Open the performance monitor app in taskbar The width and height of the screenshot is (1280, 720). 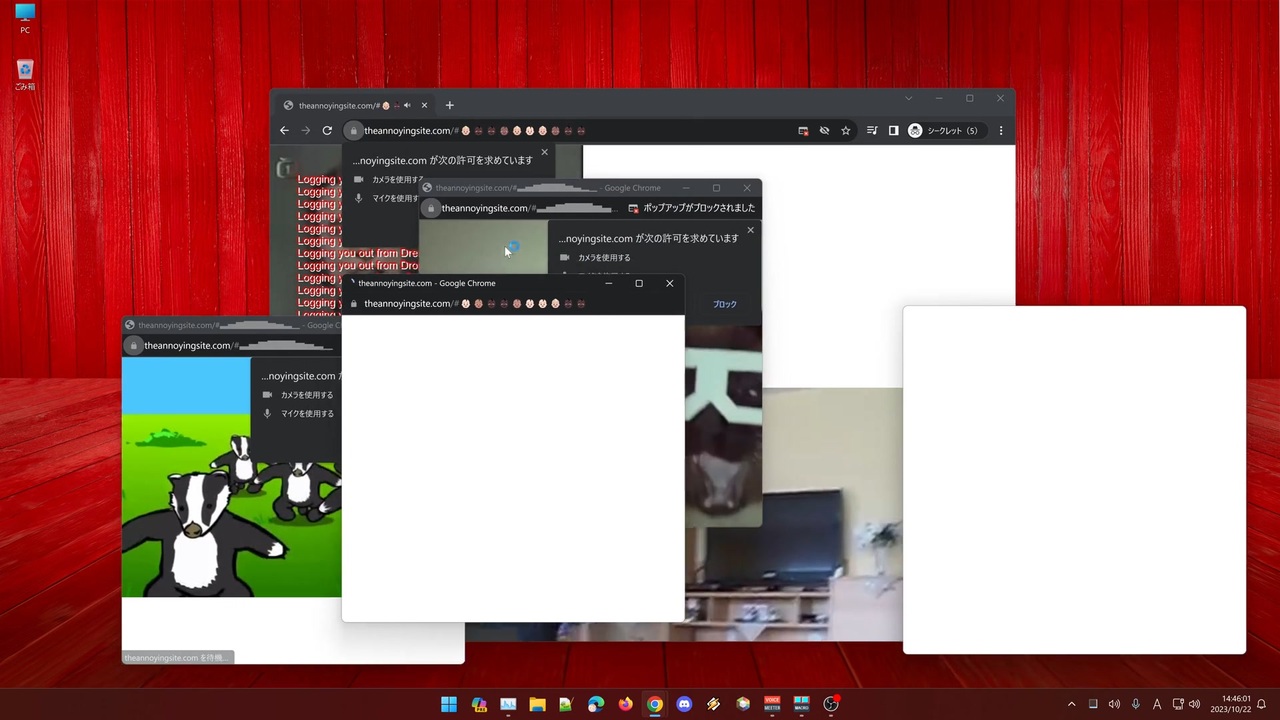(x=508, y=704)
